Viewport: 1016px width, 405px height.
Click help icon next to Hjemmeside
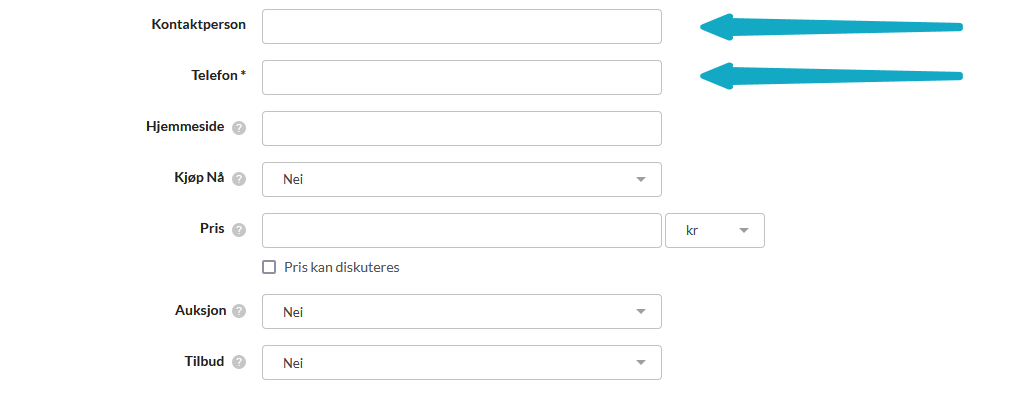click(239, 128)
